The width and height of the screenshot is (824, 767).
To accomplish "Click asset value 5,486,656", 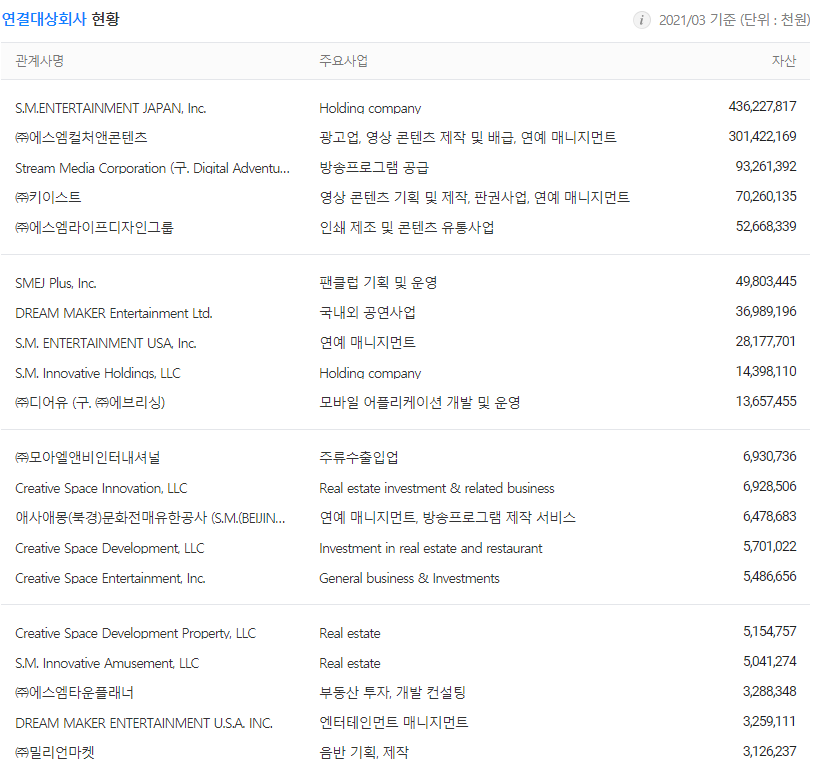I will pyautogui.click(x=769, y=576).
